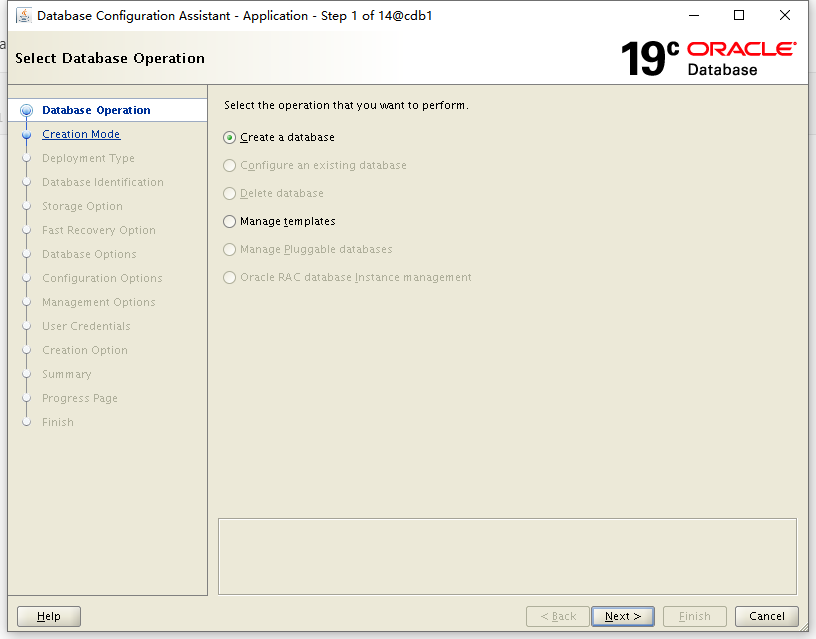The width and height of the screenshot is (816, 639).
Task: Select the Manage templates radio option
Action: click(229, 222)
